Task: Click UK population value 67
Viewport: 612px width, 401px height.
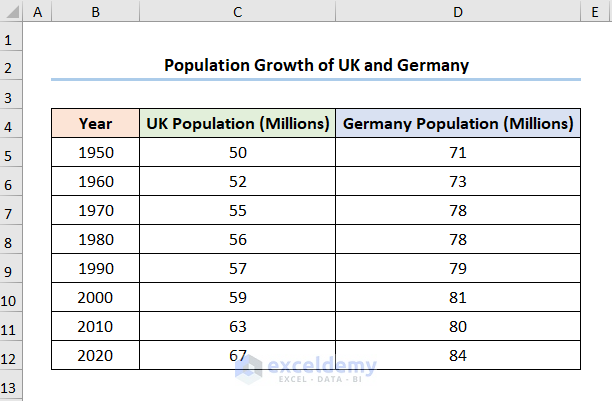Action: click(x=237, y=357)
